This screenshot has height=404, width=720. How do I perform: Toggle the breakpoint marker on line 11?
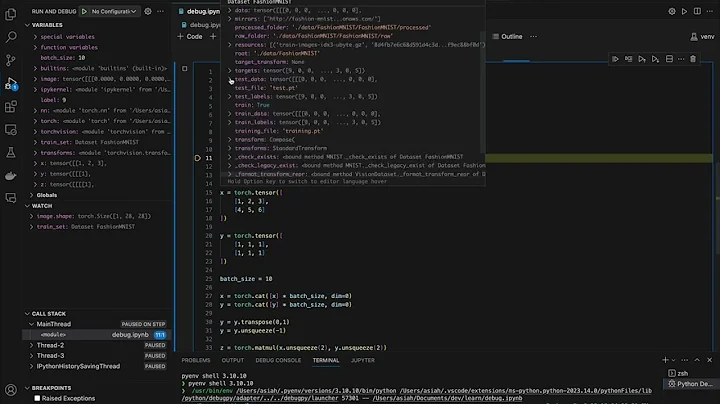pos(197,158)
